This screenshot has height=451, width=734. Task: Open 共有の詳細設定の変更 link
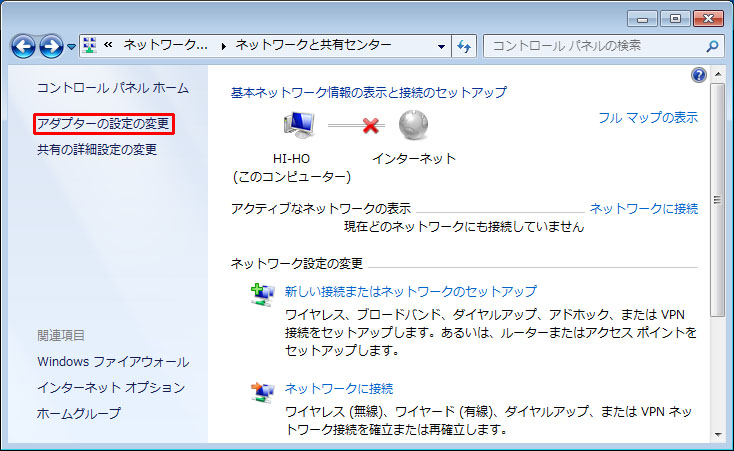pos(97,149)
